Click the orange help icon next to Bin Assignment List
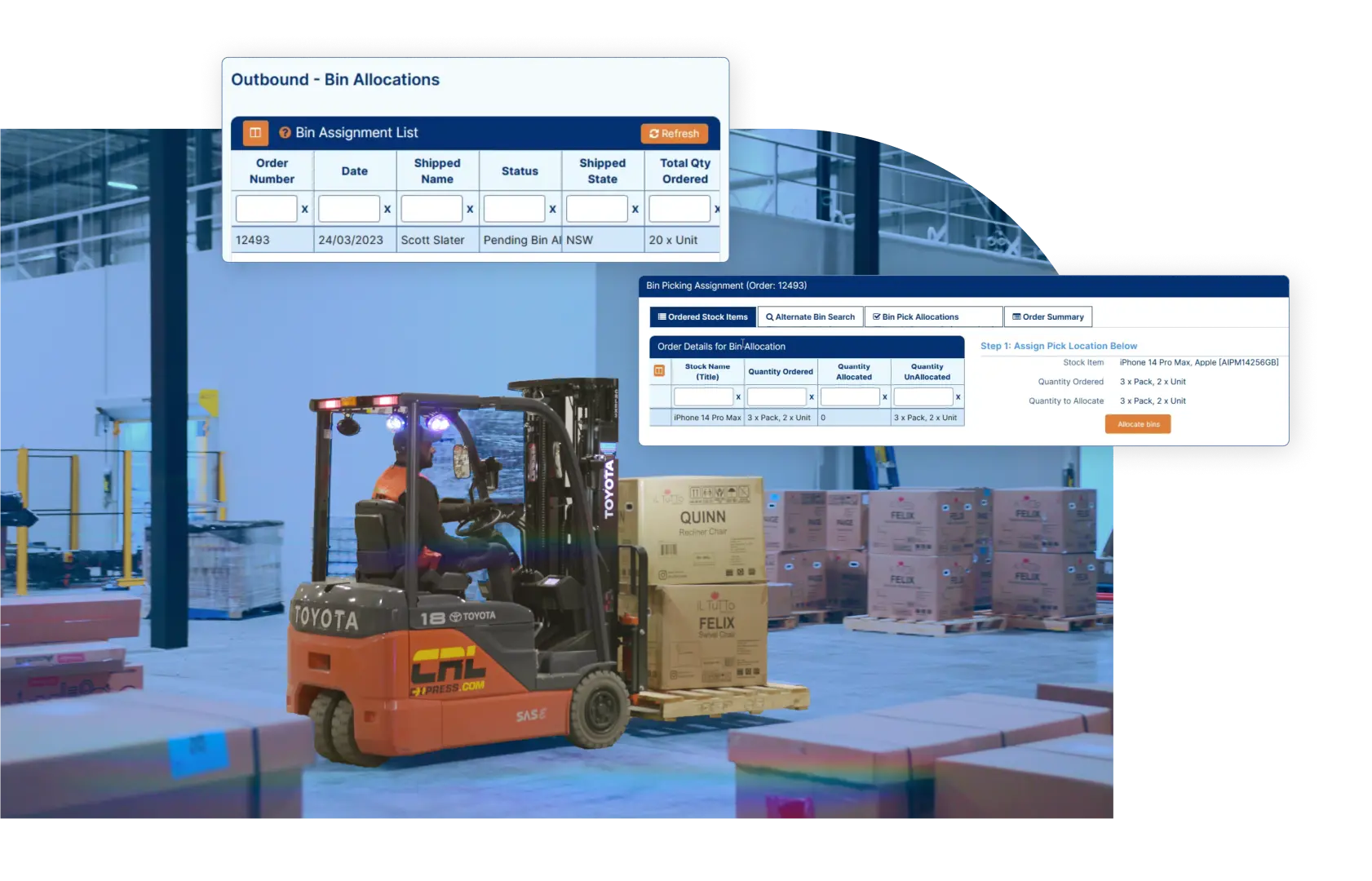The image size is (1372, 881). tap(285, 132)
